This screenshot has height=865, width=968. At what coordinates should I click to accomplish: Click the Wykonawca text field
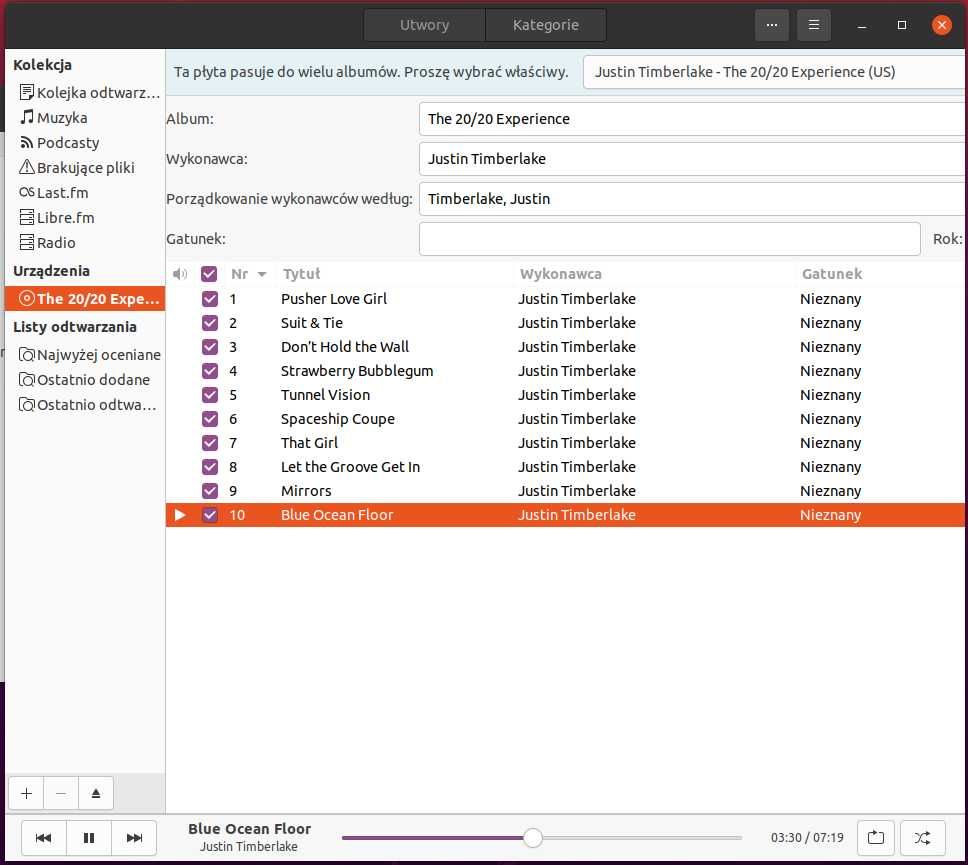pyautogui.click(x=693, y=159)
